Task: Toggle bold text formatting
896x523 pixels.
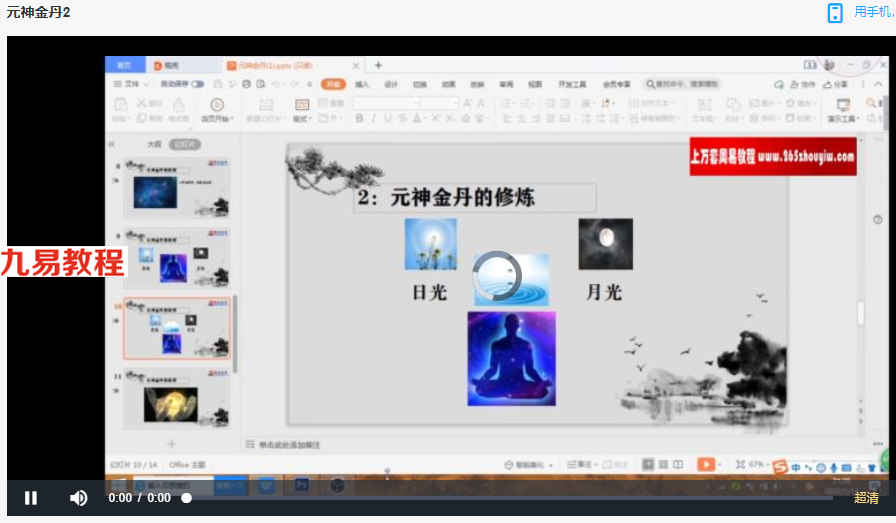Action: pyautogui.click(x=359, y=118)
